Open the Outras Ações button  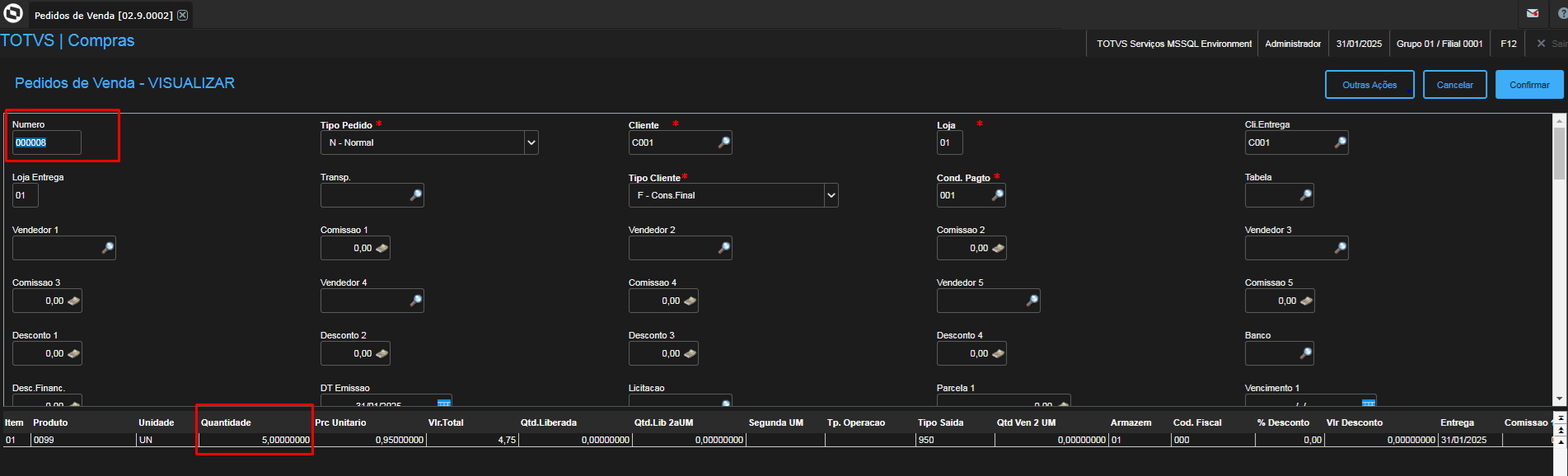1369,85
